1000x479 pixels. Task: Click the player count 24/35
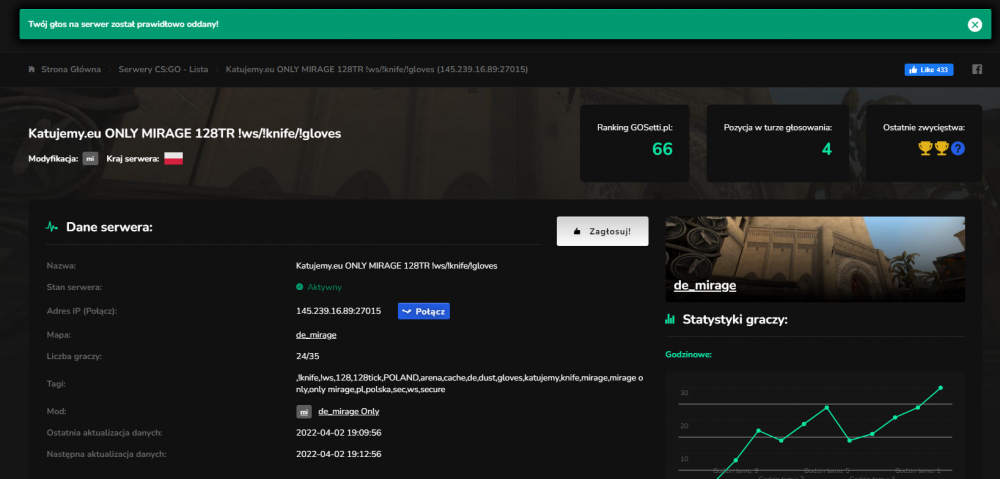tap(308, 356)
